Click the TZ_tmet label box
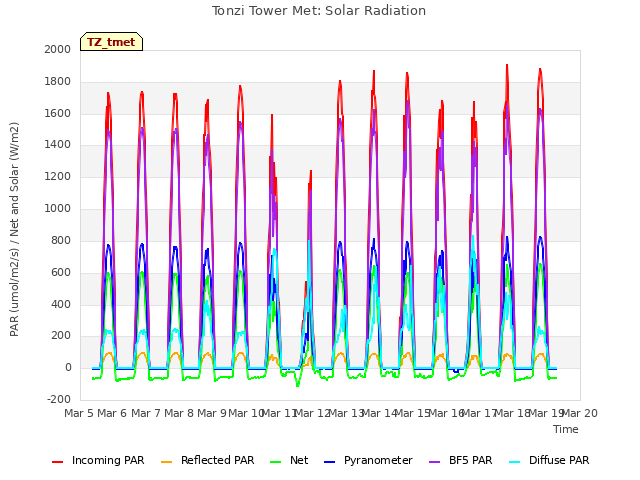Image resolution: width=640 pixels, height=480 pixels. [111, 42]
